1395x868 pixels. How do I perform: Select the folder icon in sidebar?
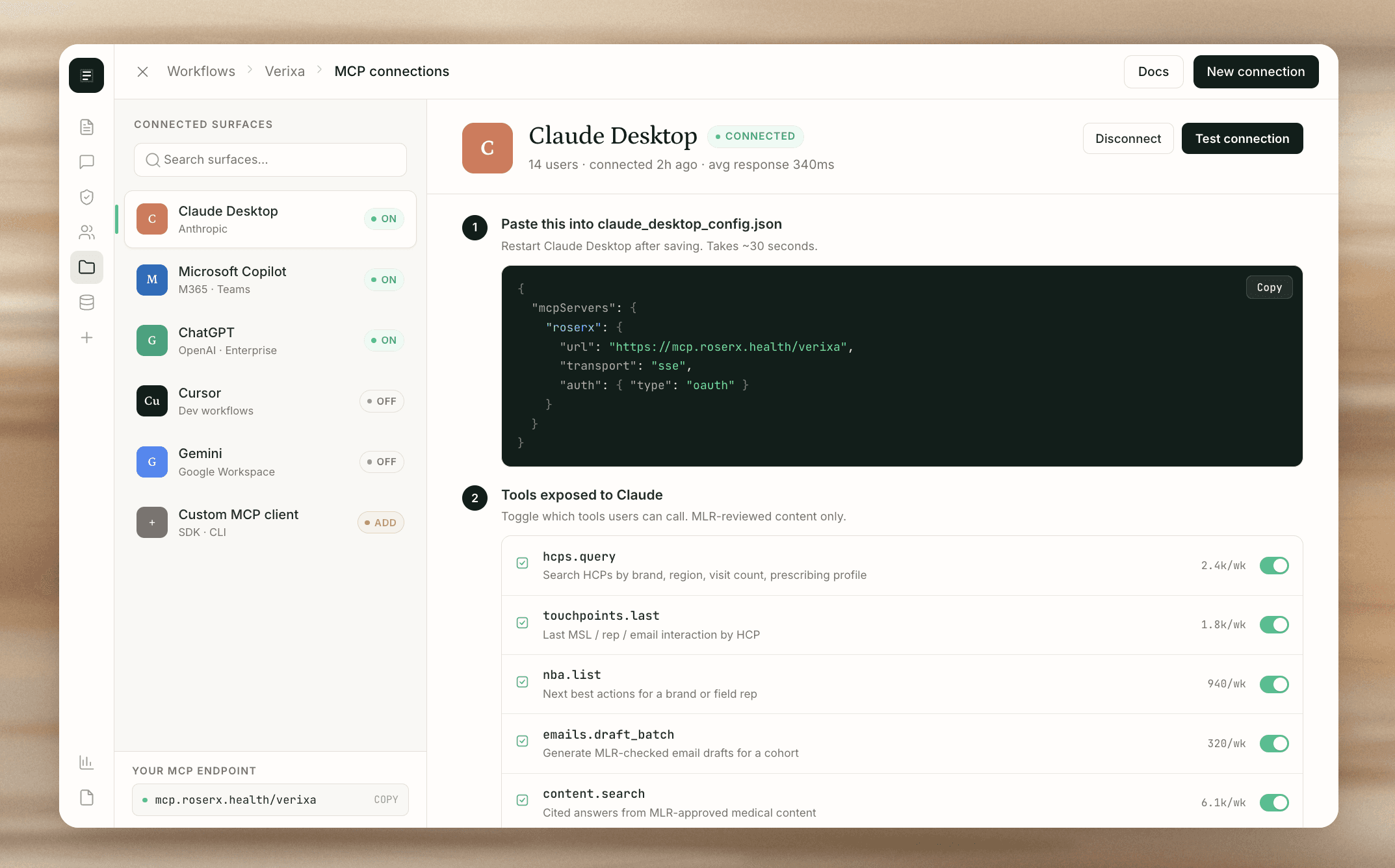coord(86,267)
